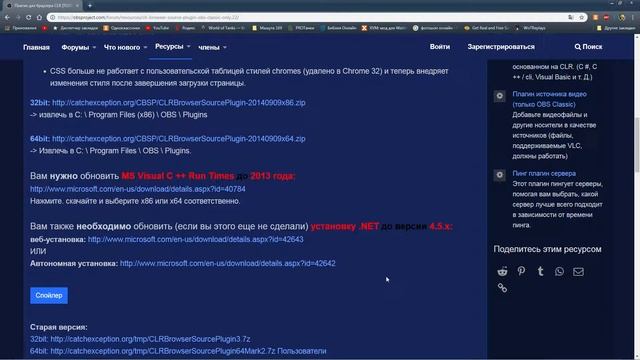The width and height of the screenshot is (640, 360).
Task: Click the page vertical scrollbar thumb
Action: [x=637, y=144]
